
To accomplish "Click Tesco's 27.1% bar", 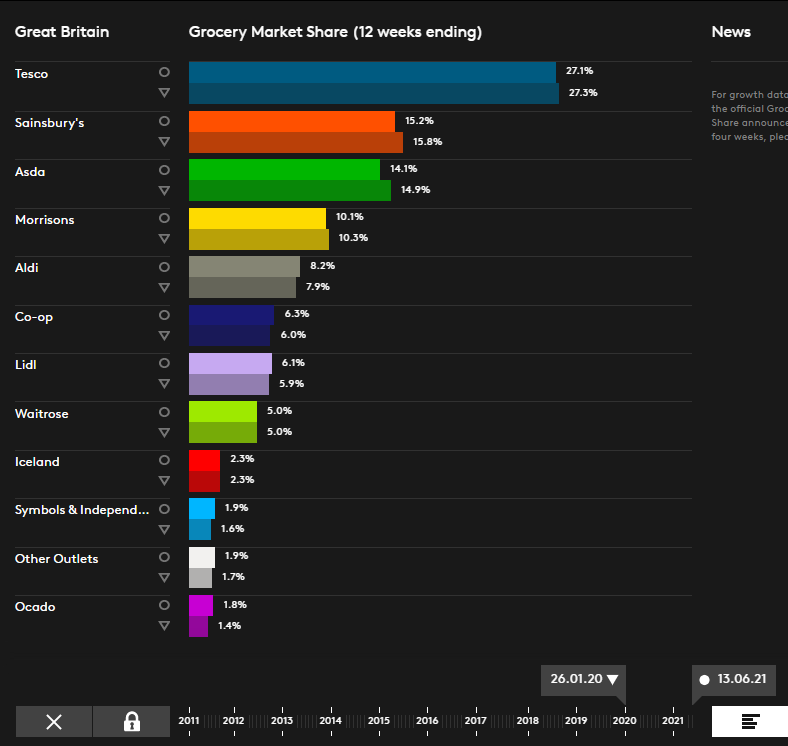I will tap(372, 72).
